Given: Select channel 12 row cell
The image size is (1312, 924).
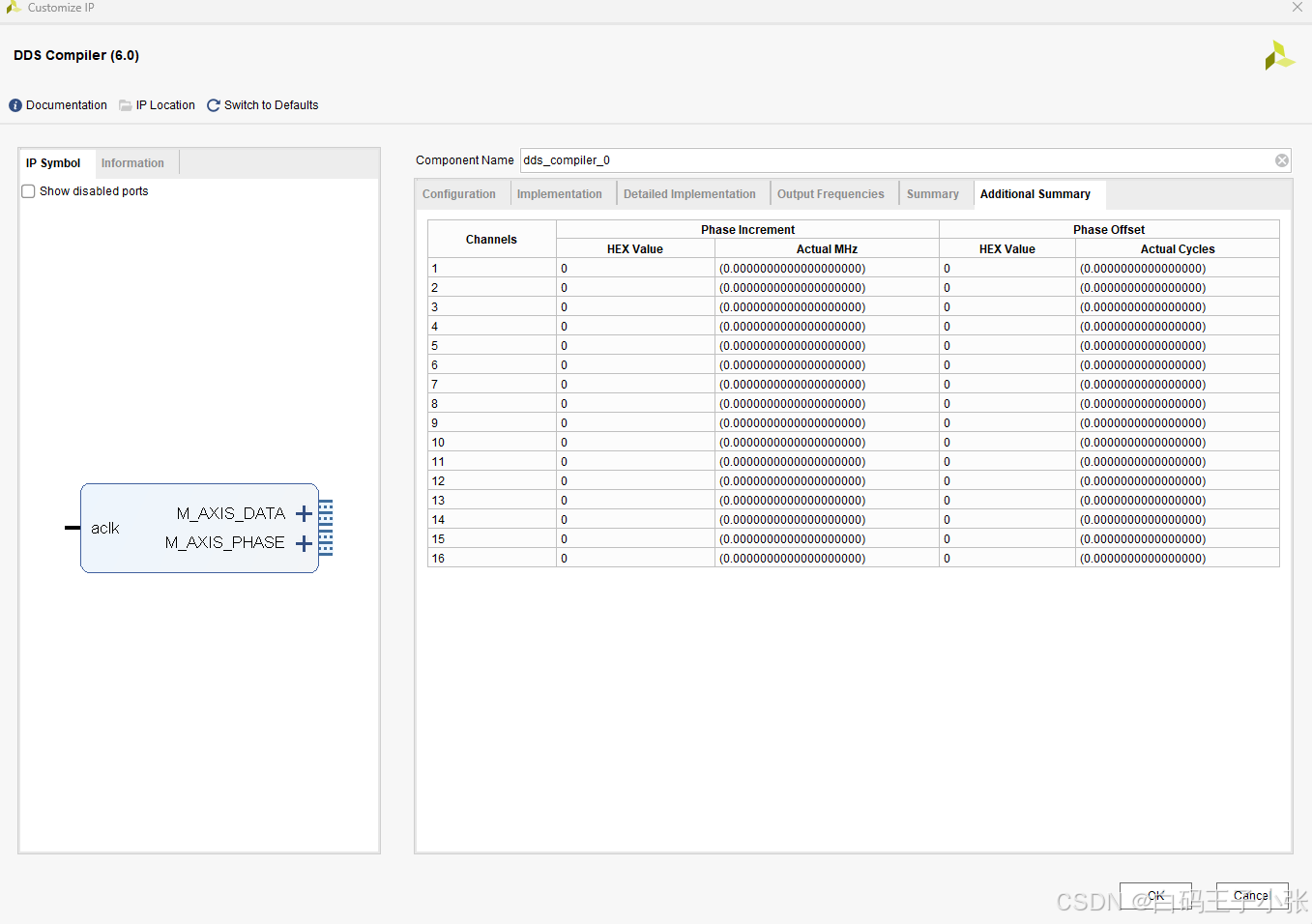Looking at the screenshot, I should (491, 481).
